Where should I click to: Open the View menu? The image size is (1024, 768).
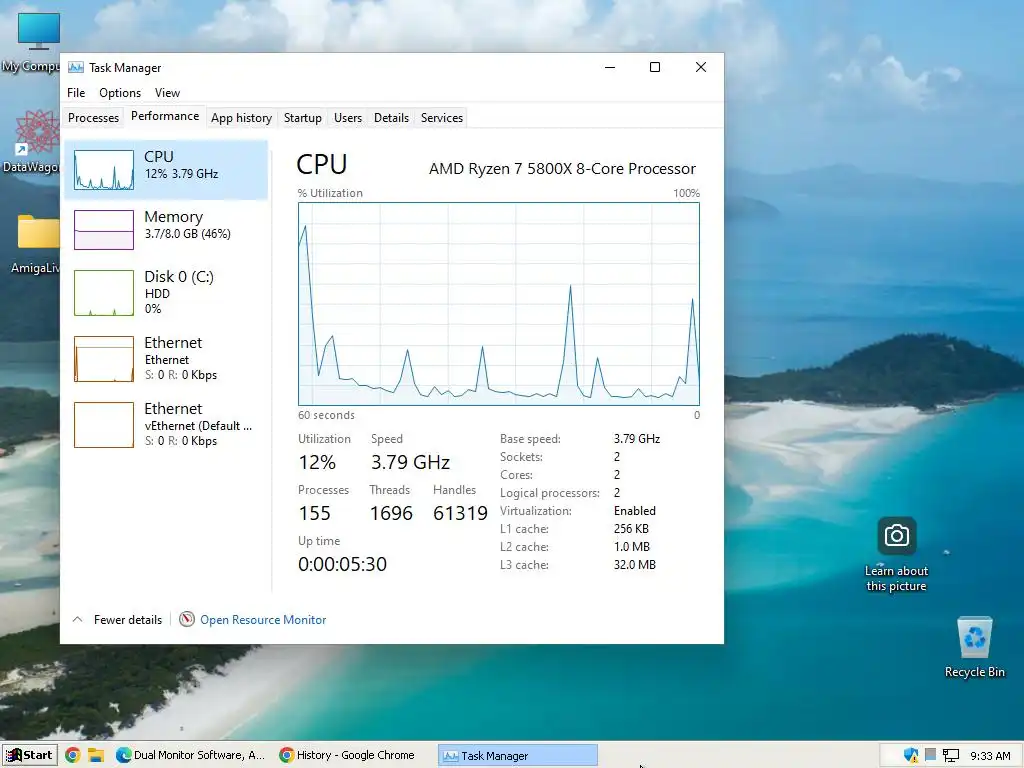pyautogui.click(x=167, y=93)
